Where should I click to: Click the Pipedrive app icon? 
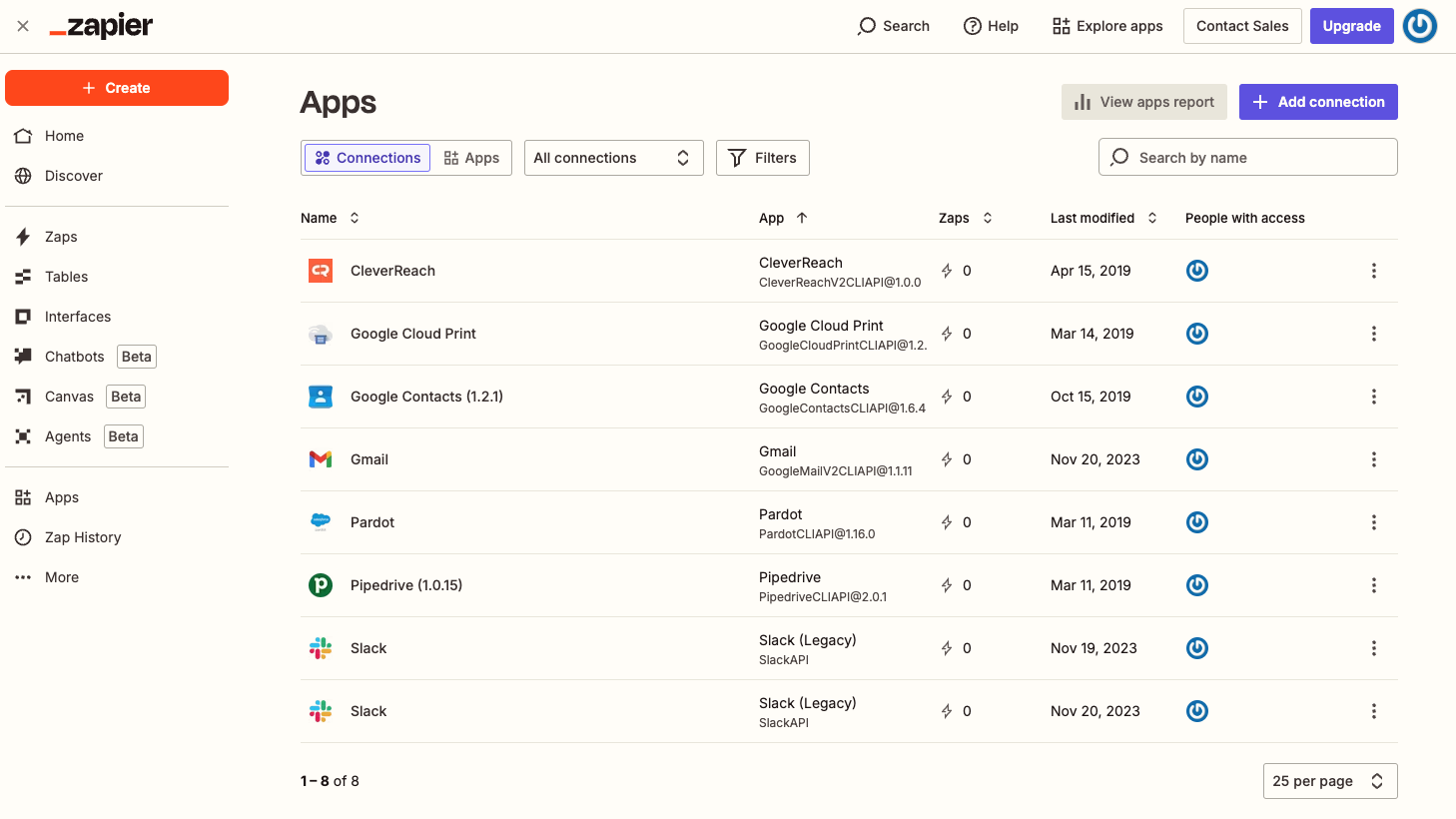321,585
